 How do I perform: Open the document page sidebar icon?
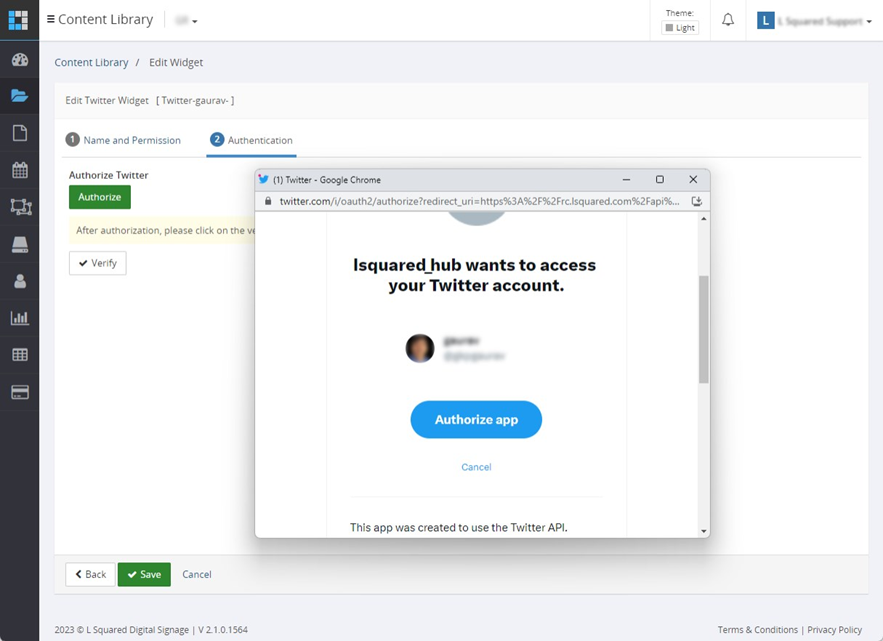[x=20, y=133]
